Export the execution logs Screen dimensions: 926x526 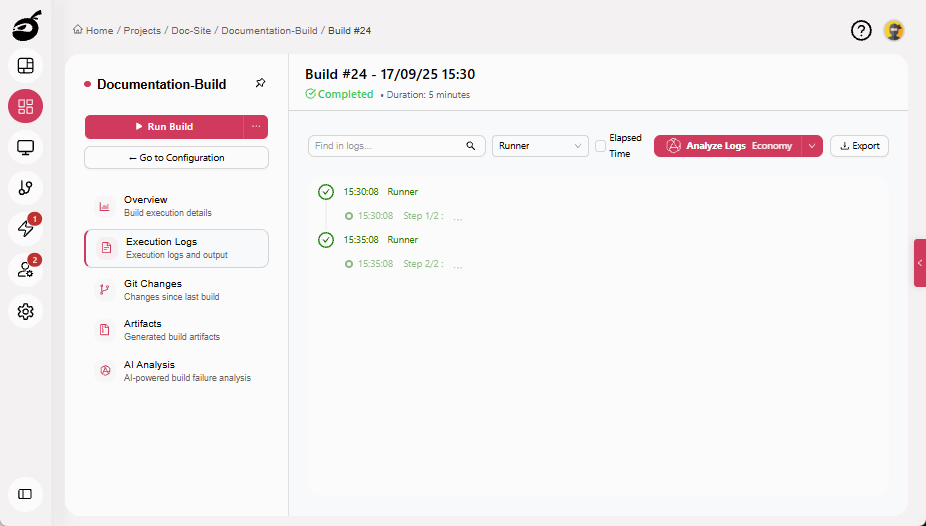859,146
